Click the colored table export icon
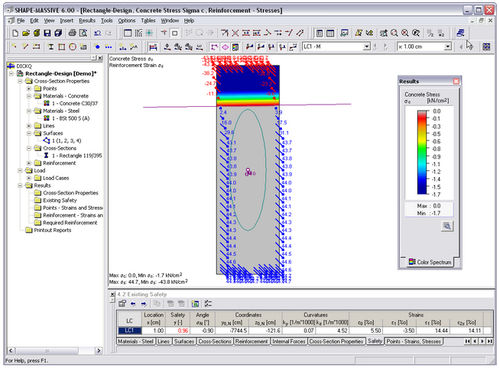 pyautogui.click(x=195, y=303)
